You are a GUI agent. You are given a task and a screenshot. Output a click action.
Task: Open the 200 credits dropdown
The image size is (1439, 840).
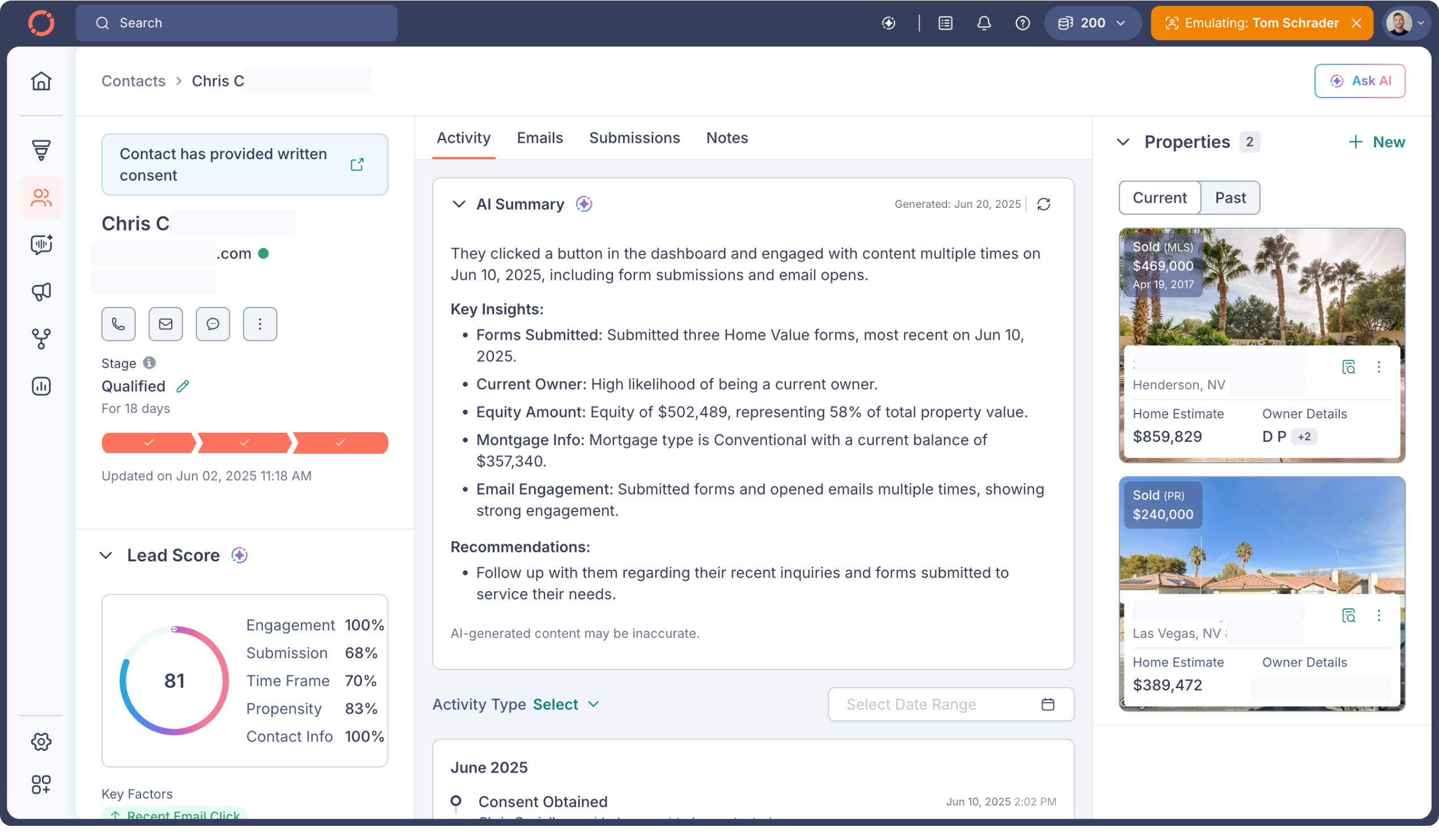pos(1092,23)
